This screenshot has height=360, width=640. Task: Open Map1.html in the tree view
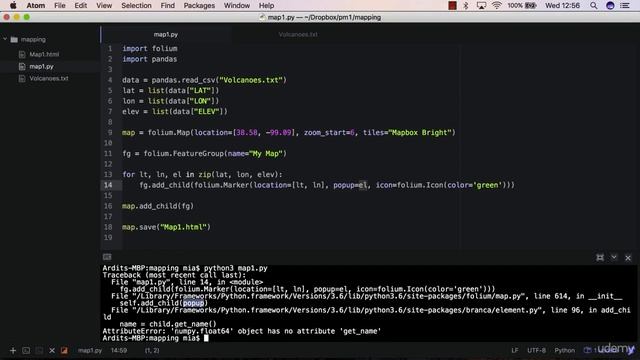[44, 54]
